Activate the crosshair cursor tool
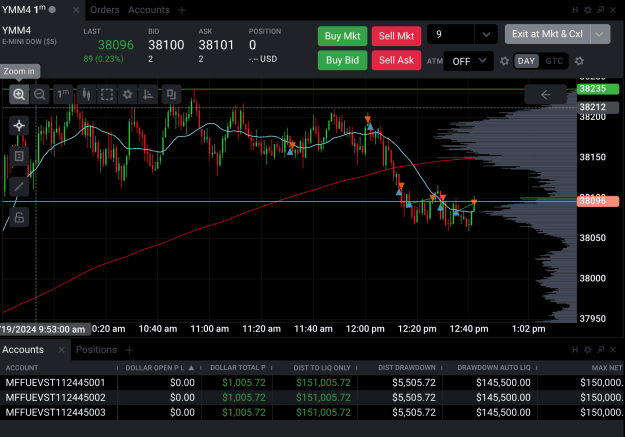 (x=19, y=126)
